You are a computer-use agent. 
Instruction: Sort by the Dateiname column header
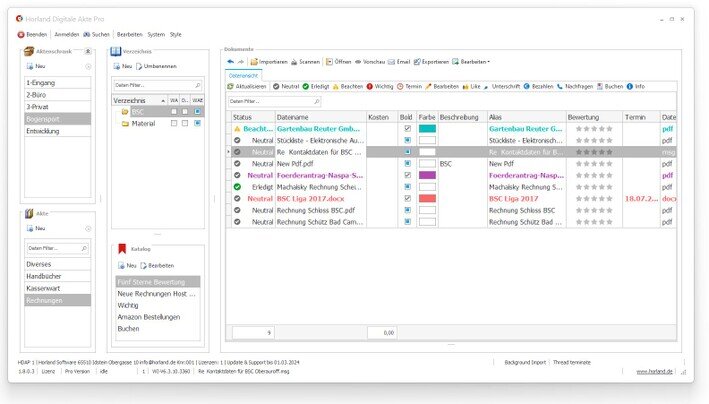(320, 117)
